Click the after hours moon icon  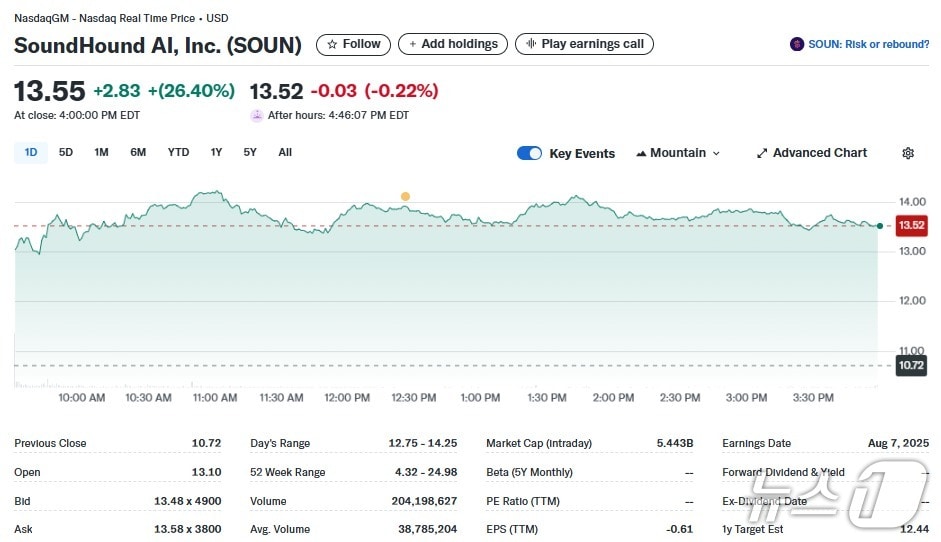click(x=257, y=115)
